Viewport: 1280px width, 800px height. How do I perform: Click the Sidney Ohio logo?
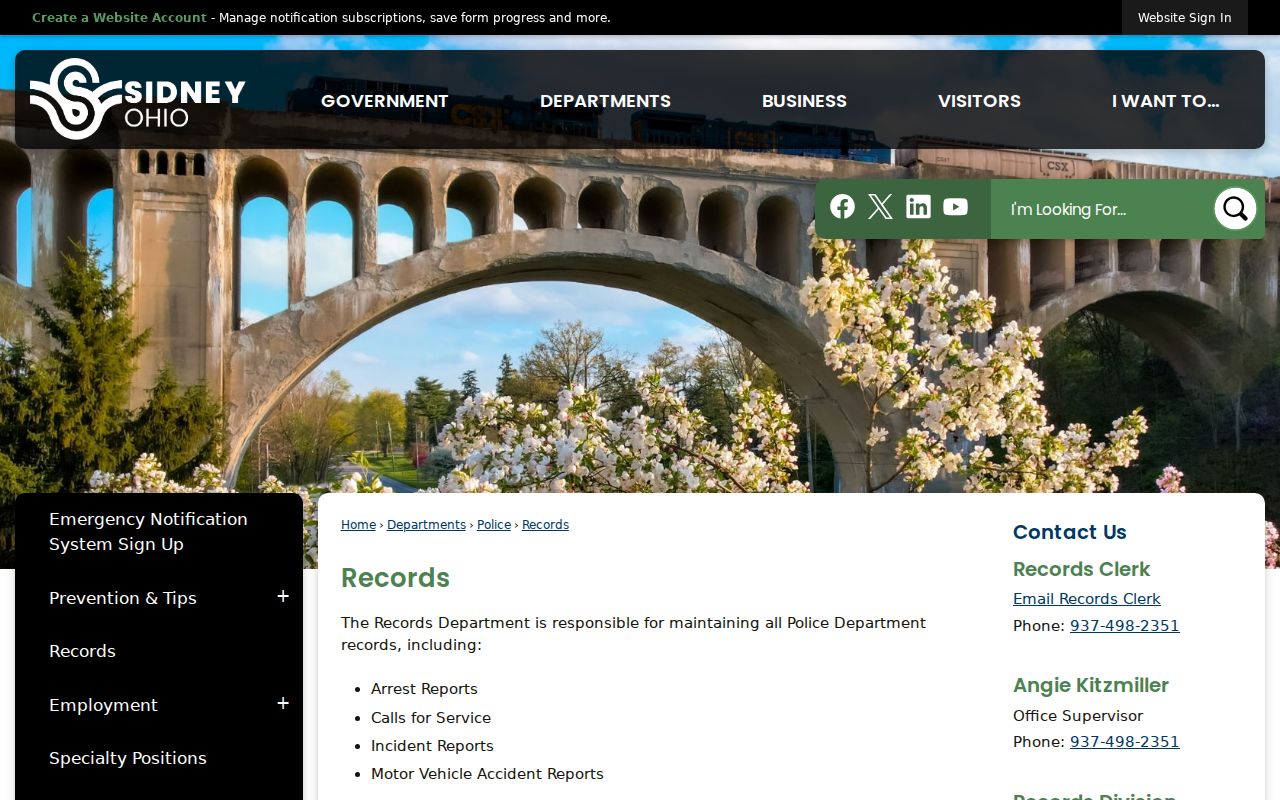click(x=138, y=99)
